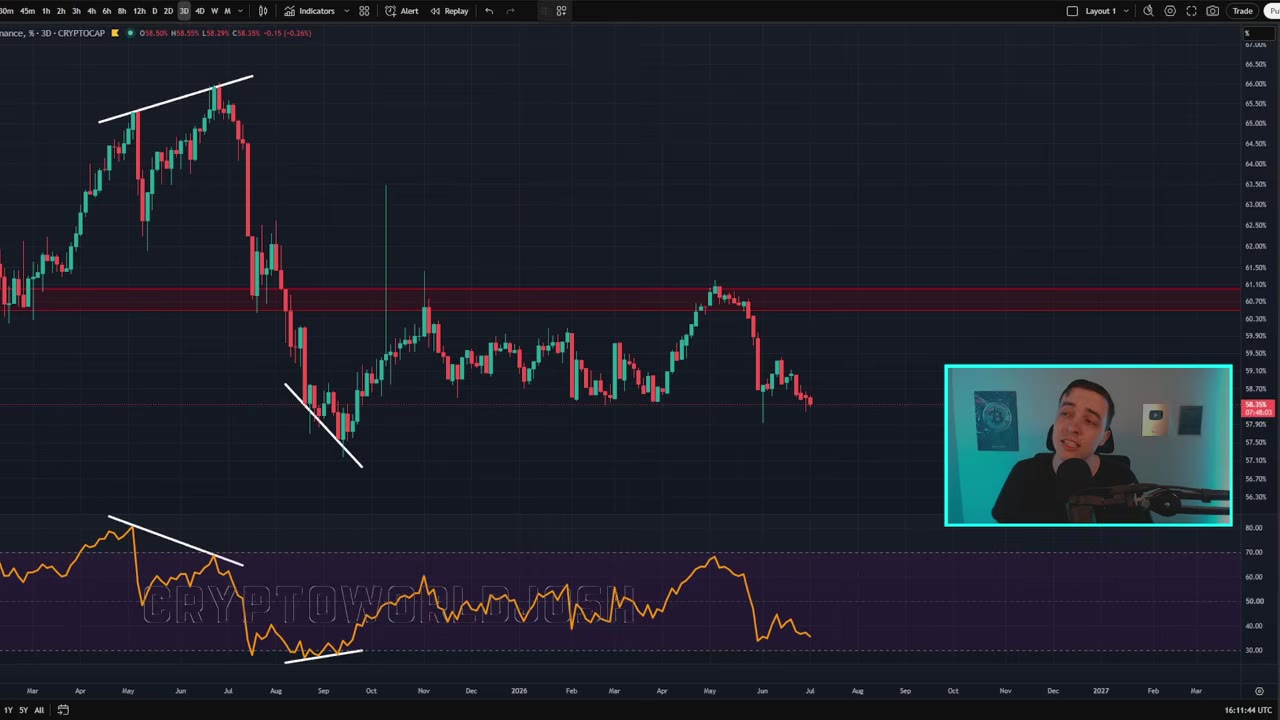Enter fullscreen mode
This screenshot has width=1280, height=720.
(1191, 11)
